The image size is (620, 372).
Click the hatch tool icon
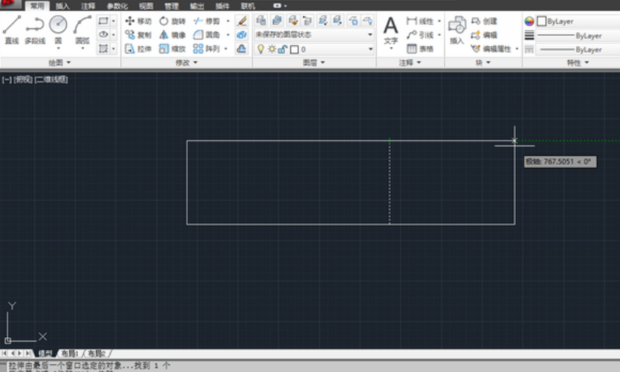click(103, 49)
